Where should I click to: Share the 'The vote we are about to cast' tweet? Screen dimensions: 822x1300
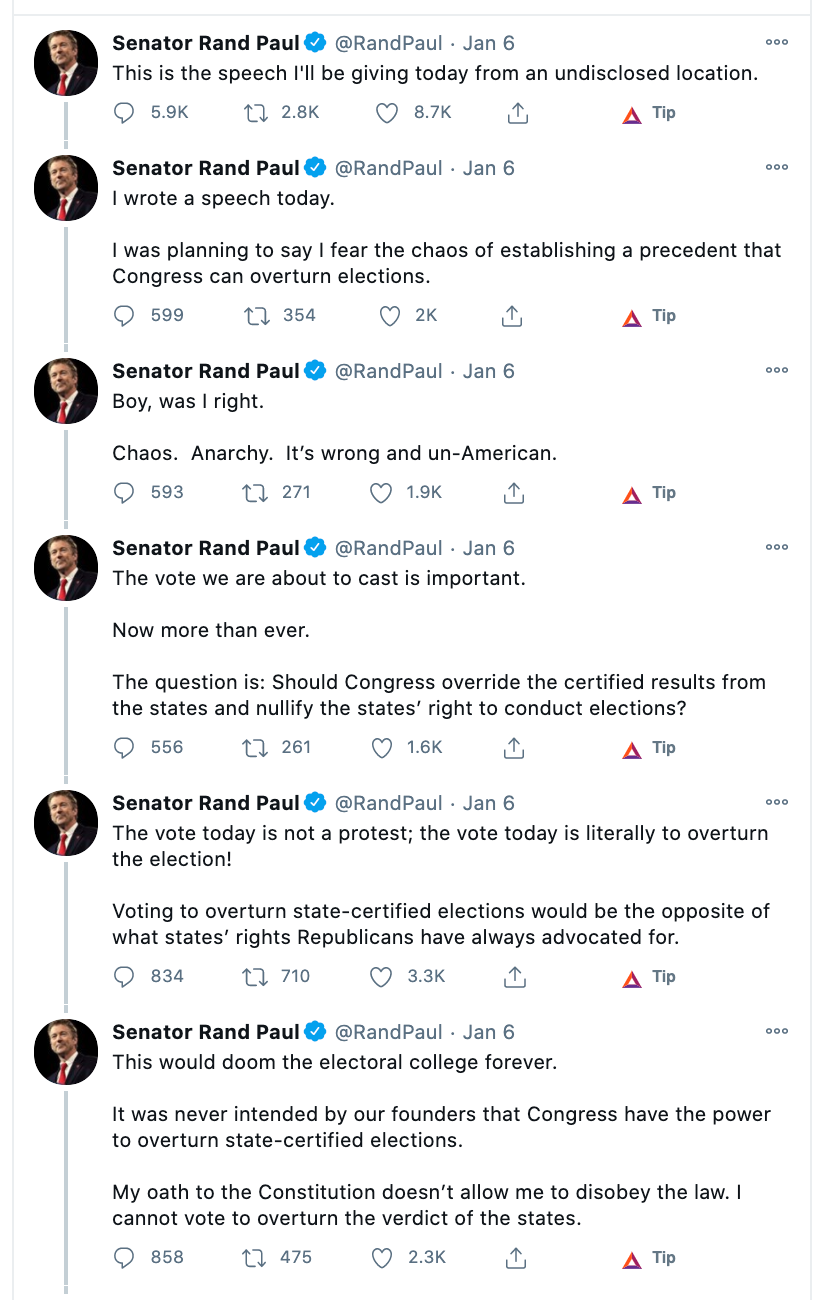[x=513, y=748]
